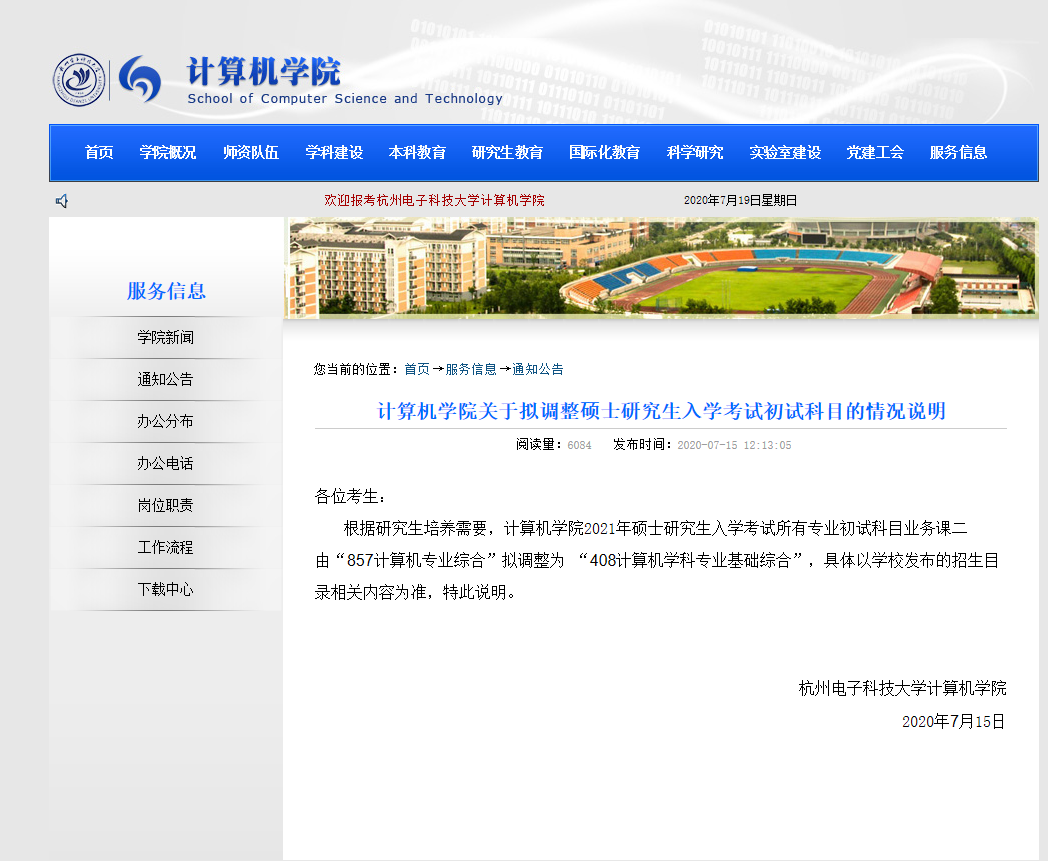Select 办公分布 in the sidebar

[166, 422]
